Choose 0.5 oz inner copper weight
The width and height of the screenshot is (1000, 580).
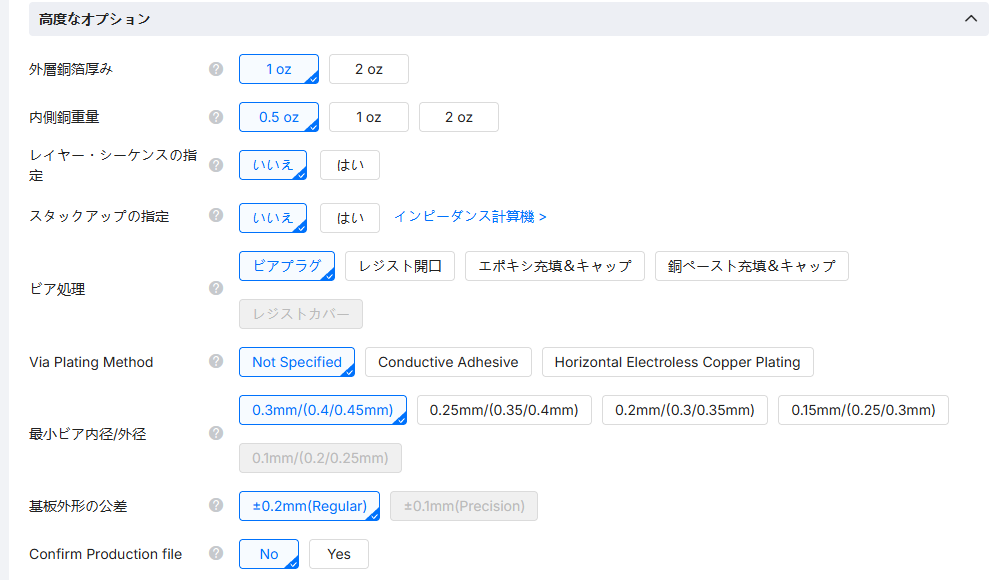pyautogui.click(x=279, y=117)
